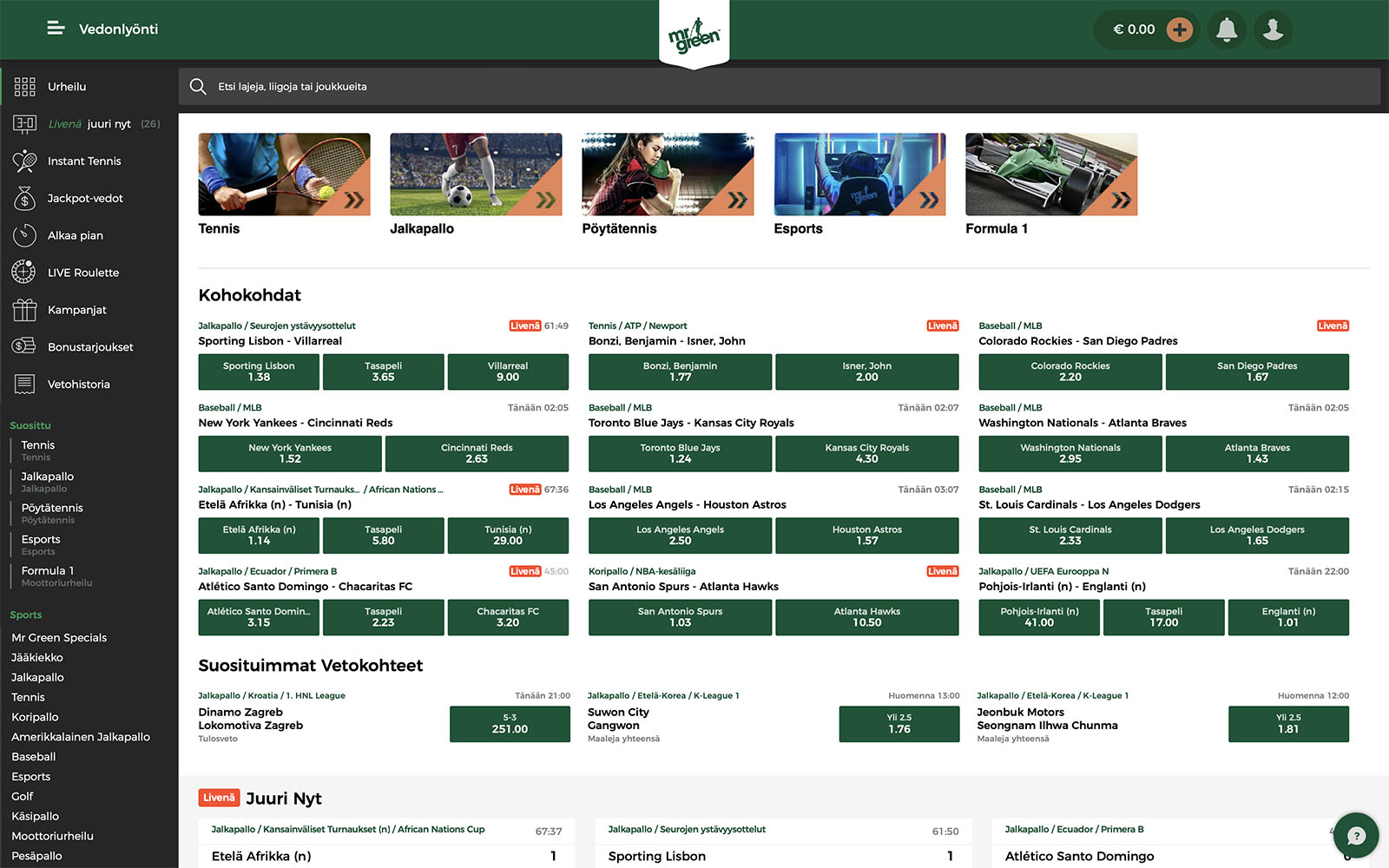Open the Formula 1 category thumbnail

click(1050, 174)
